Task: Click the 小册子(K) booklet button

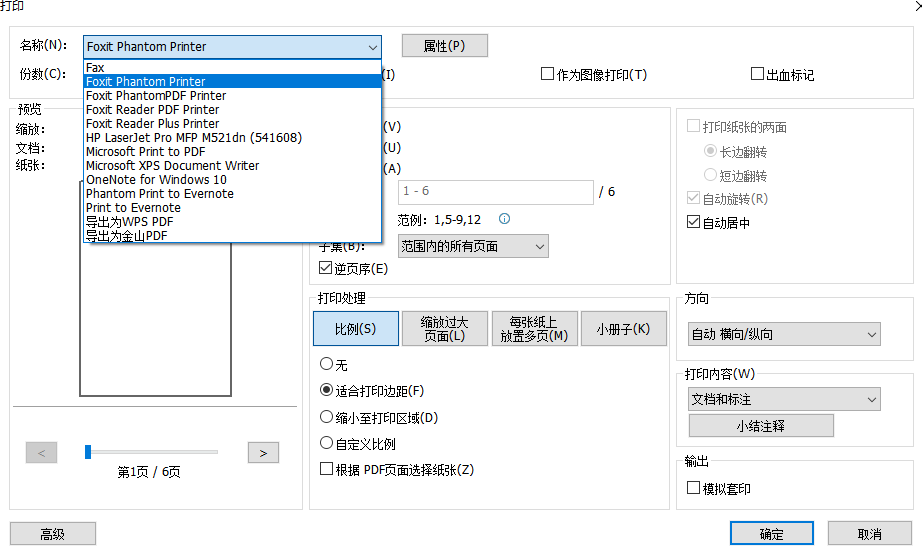Action: [x=623, y=329]
